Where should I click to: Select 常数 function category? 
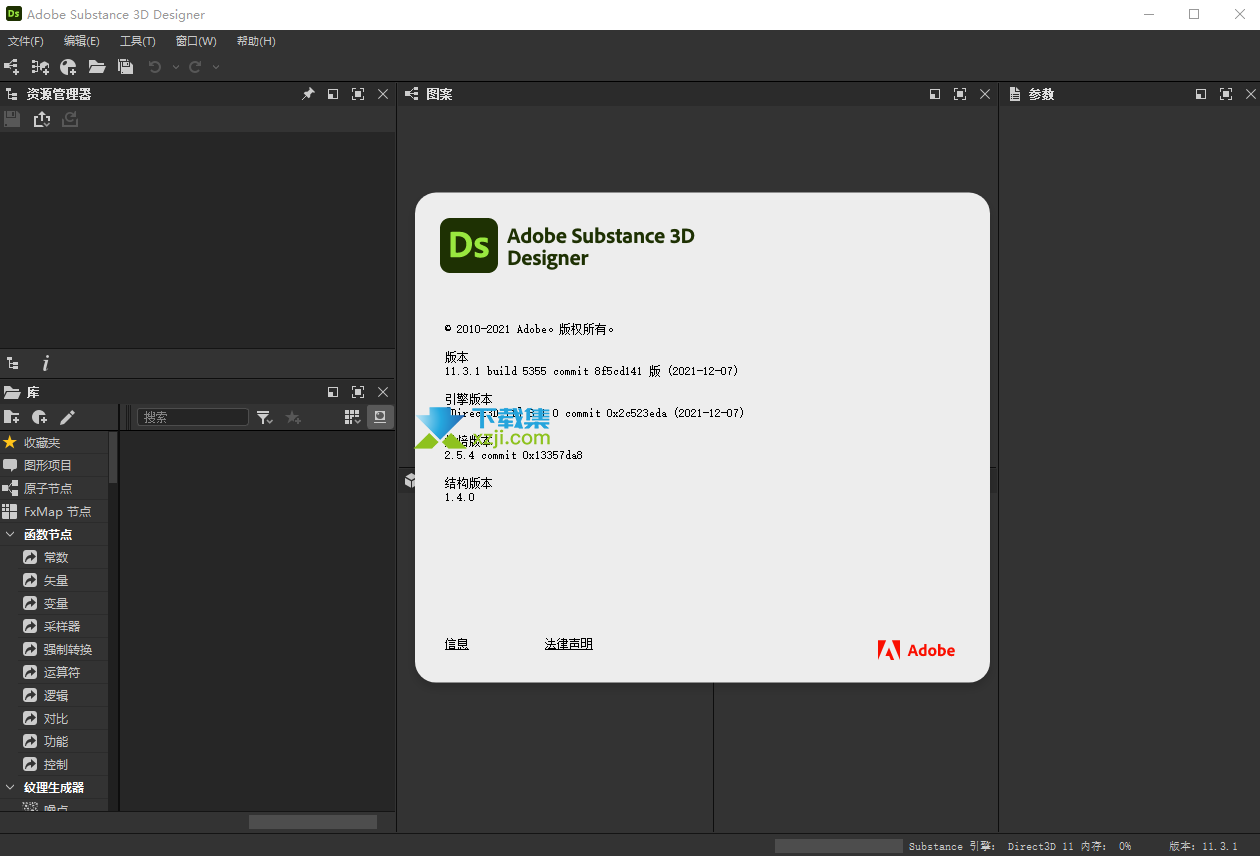tap(54, 557)
